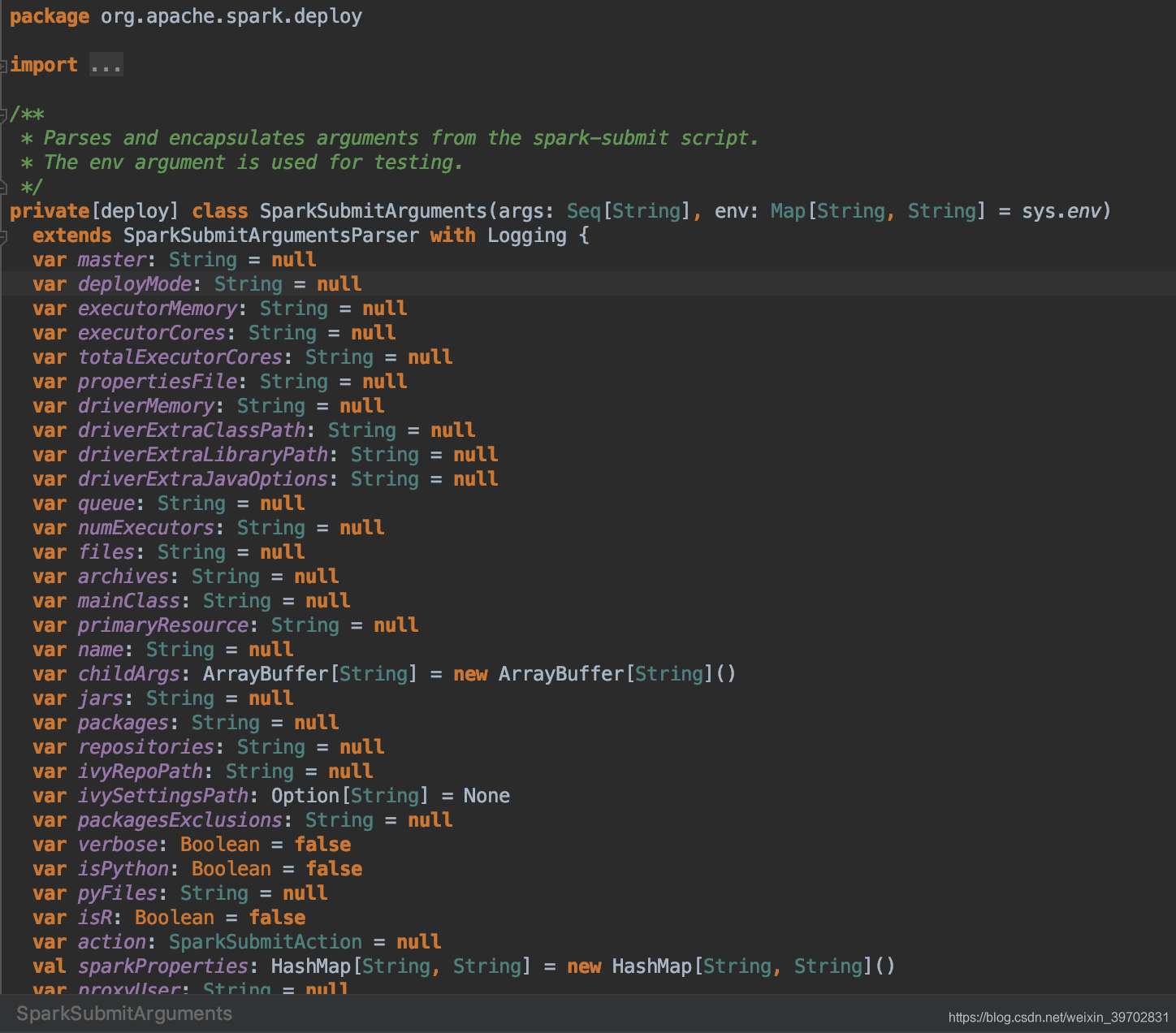The height and width of the screenshot is (1033, 1176).
Task: Click the driverExtraClassPath variable
Action: tap(192, 430)
